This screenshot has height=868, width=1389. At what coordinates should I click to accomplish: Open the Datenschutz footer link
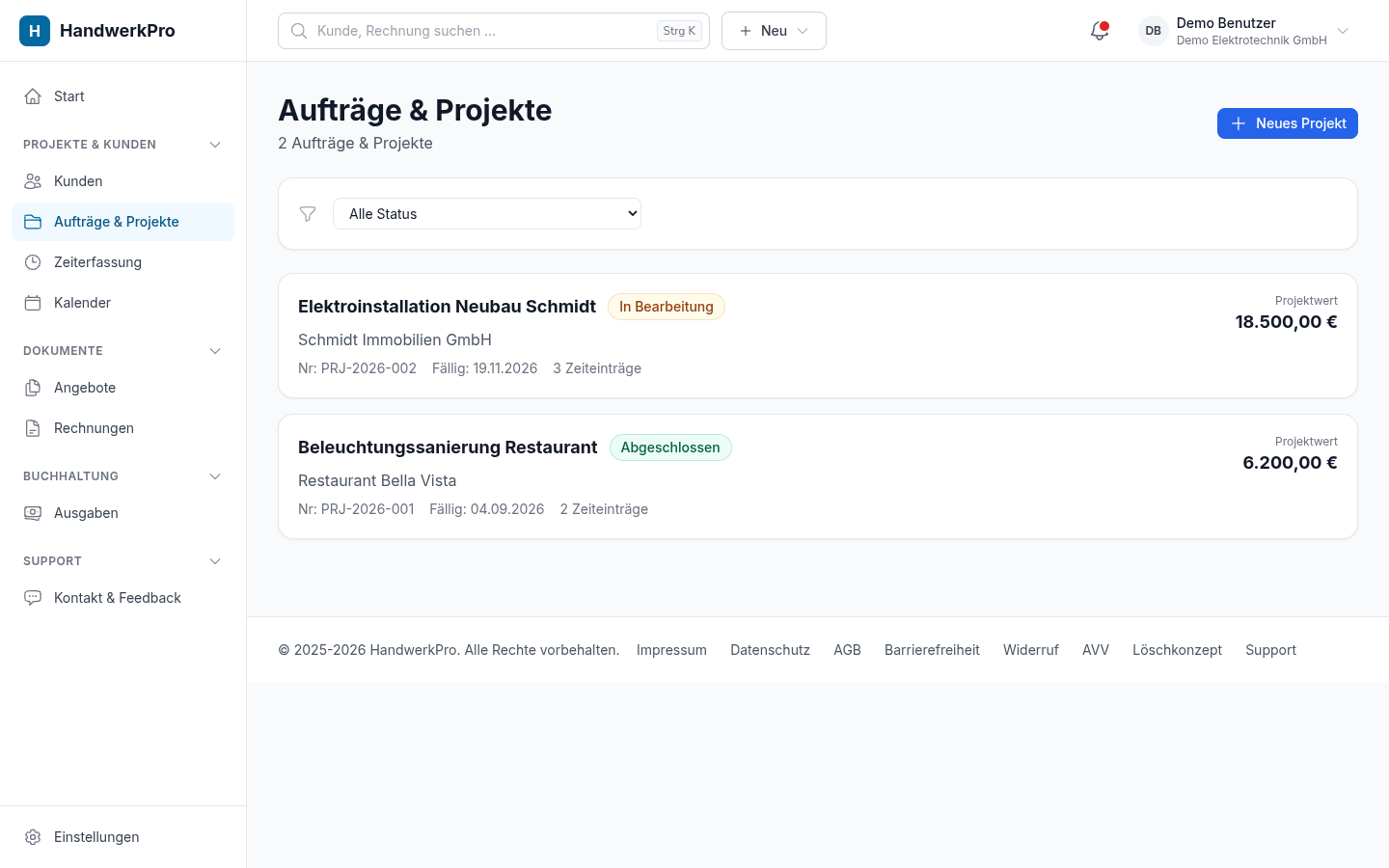click(x=770, y=650)
